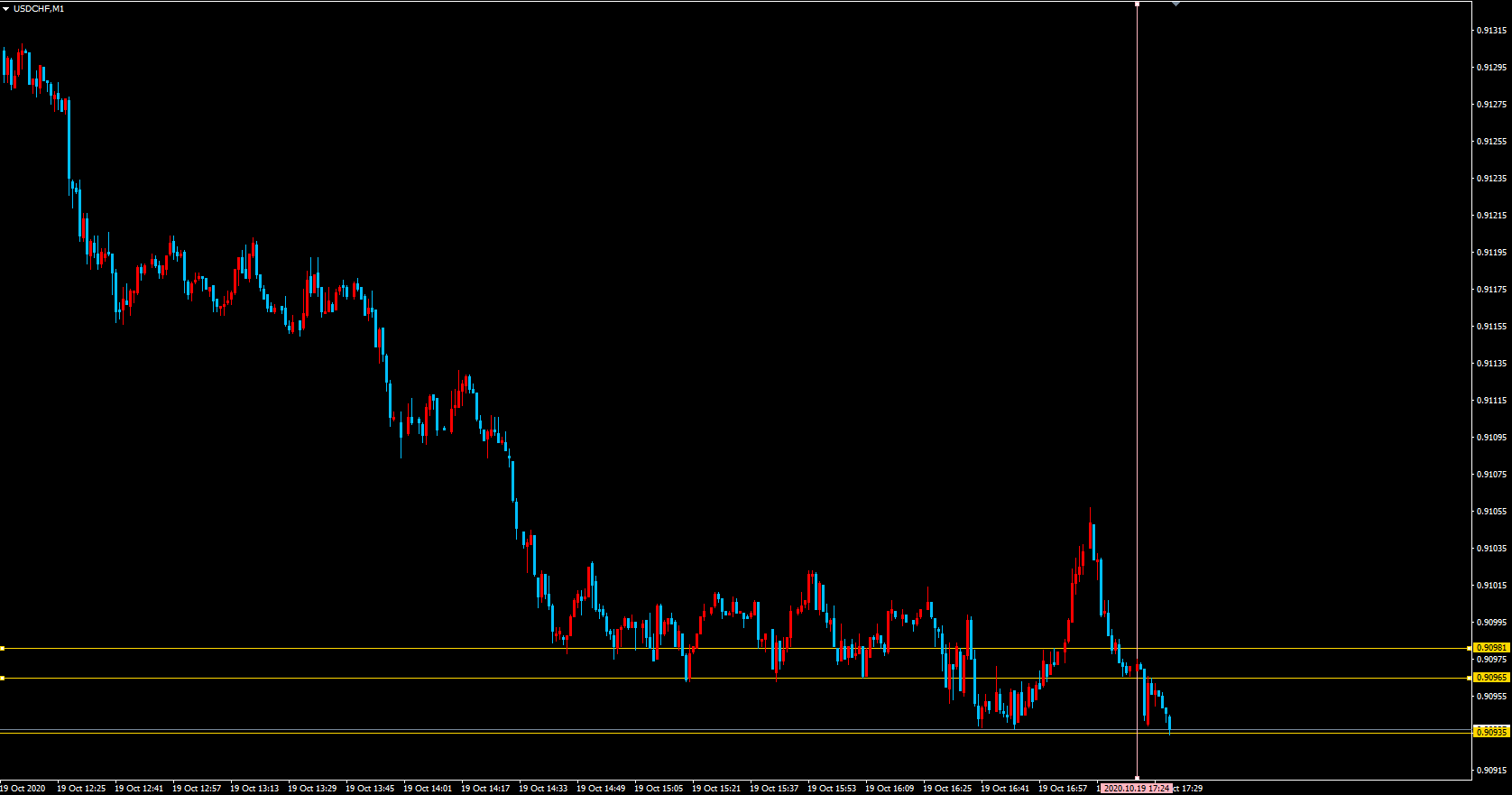Click the USDCHF,M1 chart title label
This screenshot has width=1512, height=795.
(x=39, y=9)
